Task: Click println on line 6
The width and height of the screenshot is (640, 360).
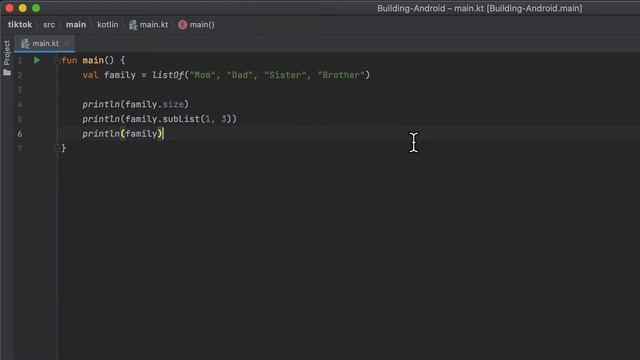Action: click(101, 134)
